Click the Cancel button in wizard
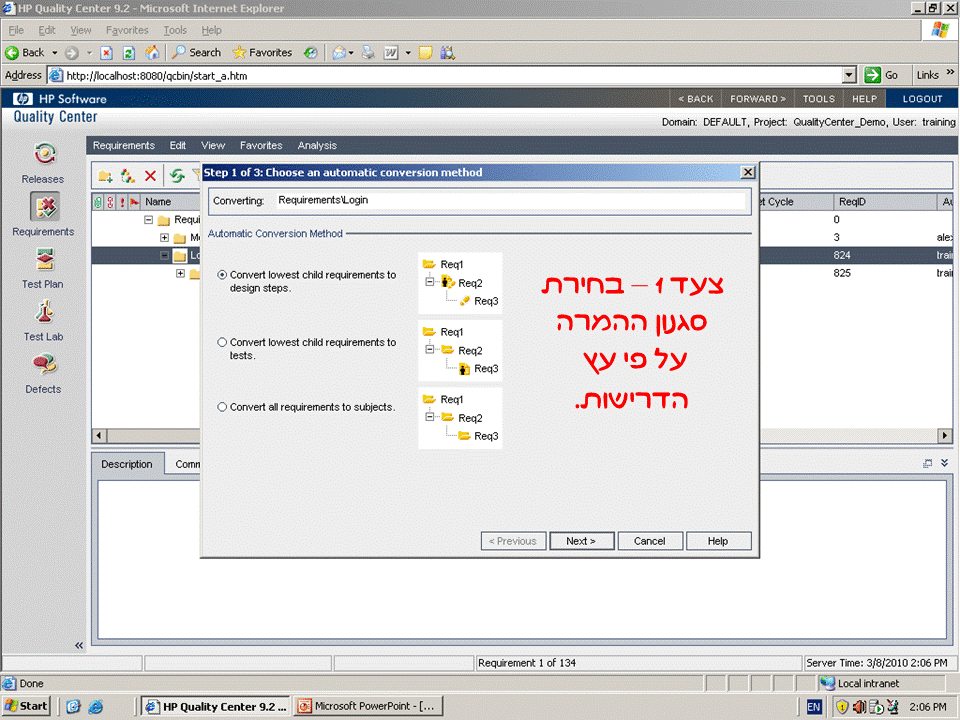The image size is (960, 720). coord(650,541)
